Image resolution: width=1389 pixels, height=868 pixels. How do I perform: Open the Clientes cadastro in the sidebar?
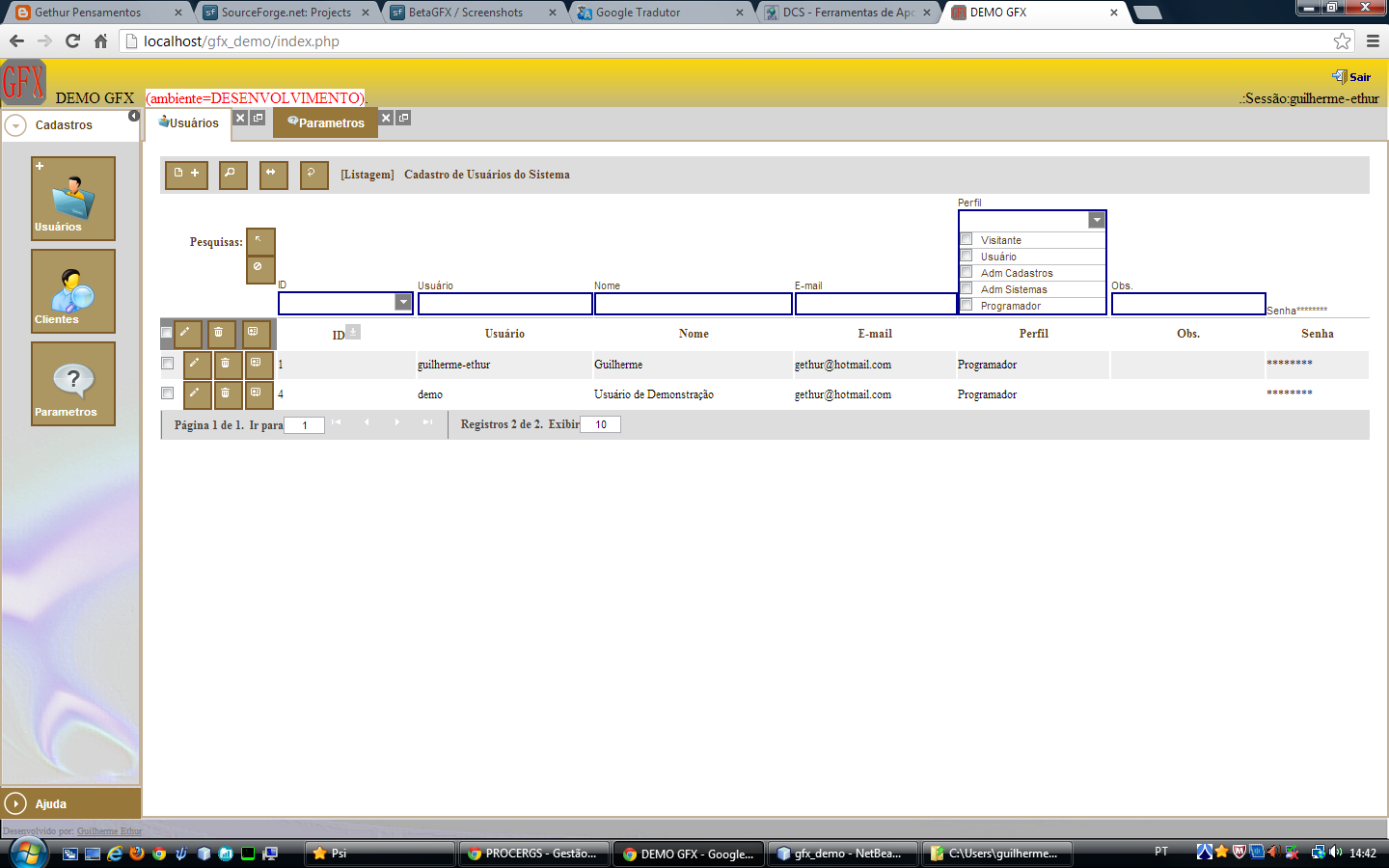point(72,290)
